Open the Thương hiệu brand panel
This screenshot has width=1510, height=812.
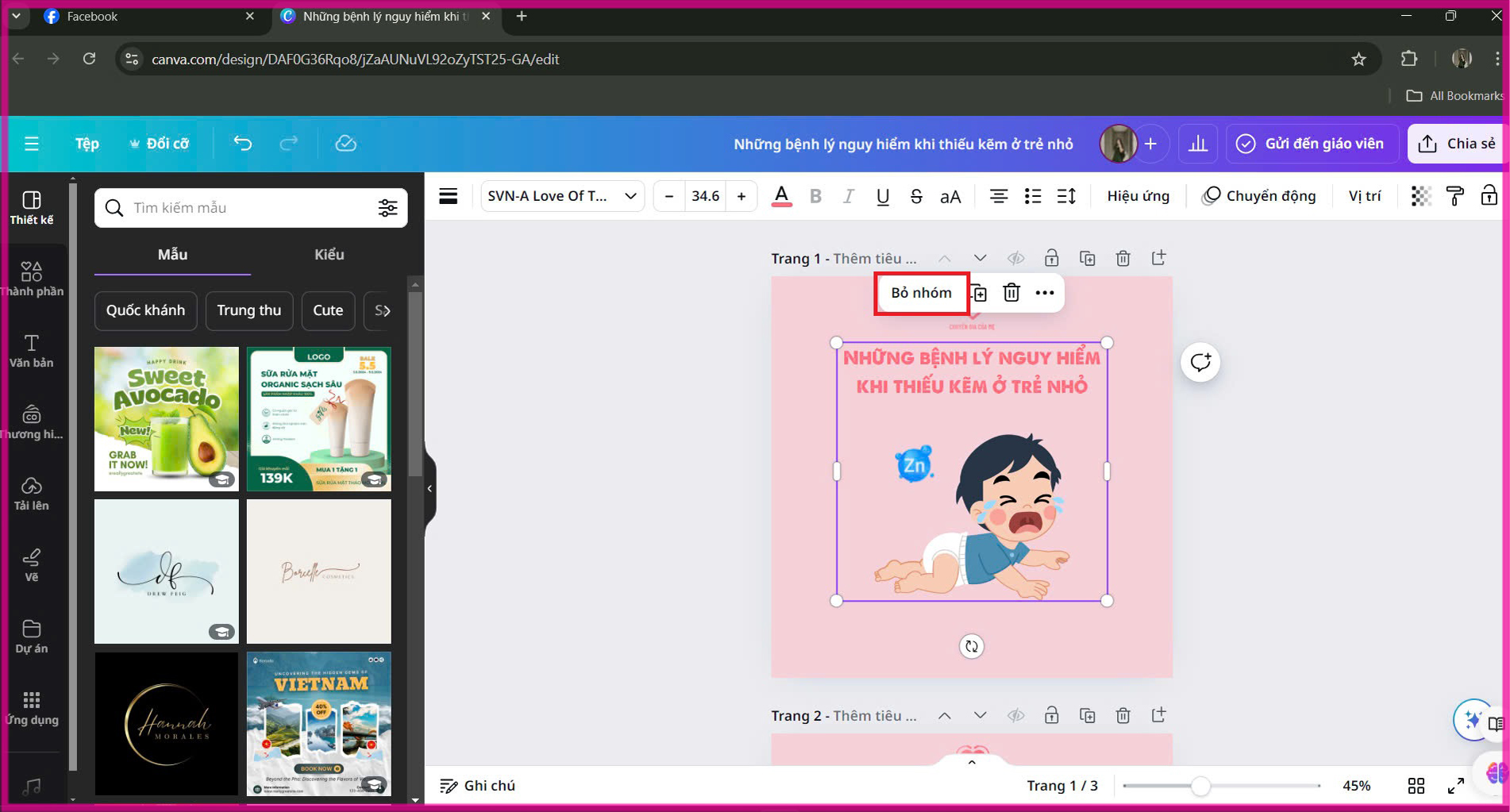(32, 421)
